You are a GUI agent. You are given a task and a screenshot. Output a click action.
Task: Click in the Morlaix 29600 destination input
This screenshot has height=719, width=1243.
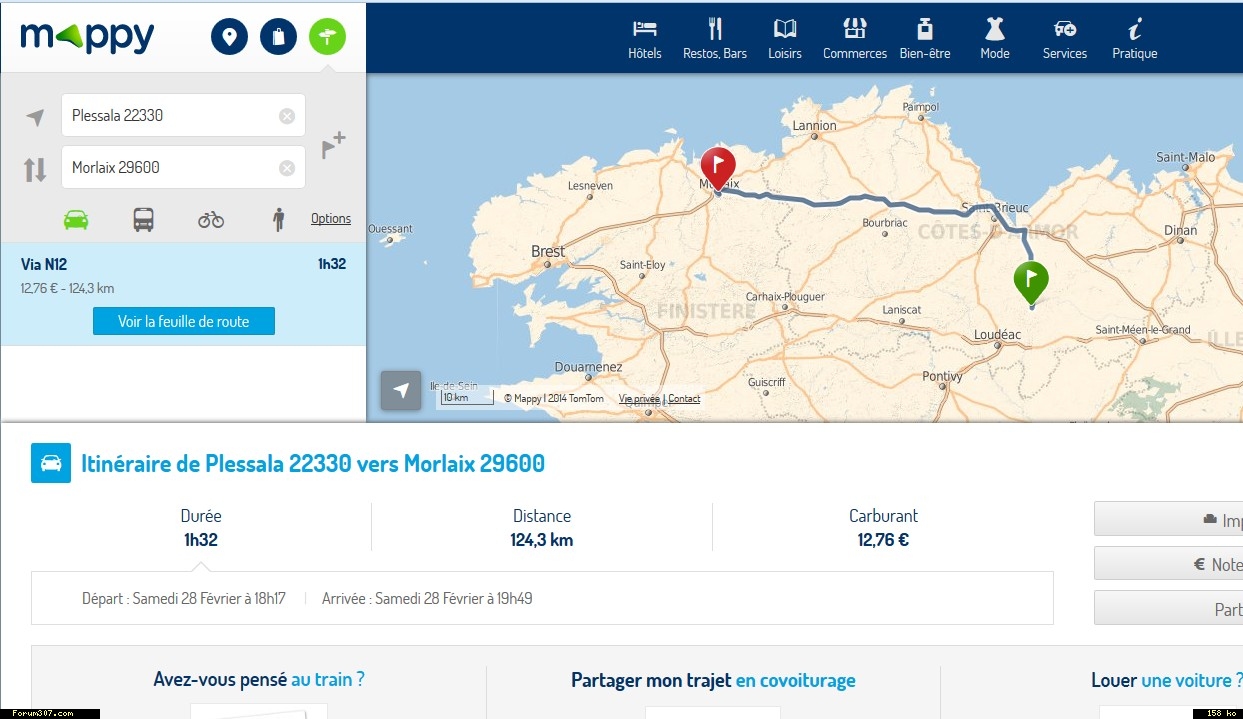pos(170,168)
